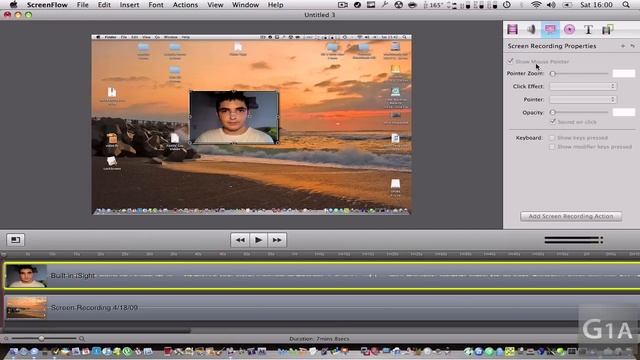Click the timeline zoom-out magnifier icon
The image size is (640, 360).
pyautogui.click(x=6, y=338)
